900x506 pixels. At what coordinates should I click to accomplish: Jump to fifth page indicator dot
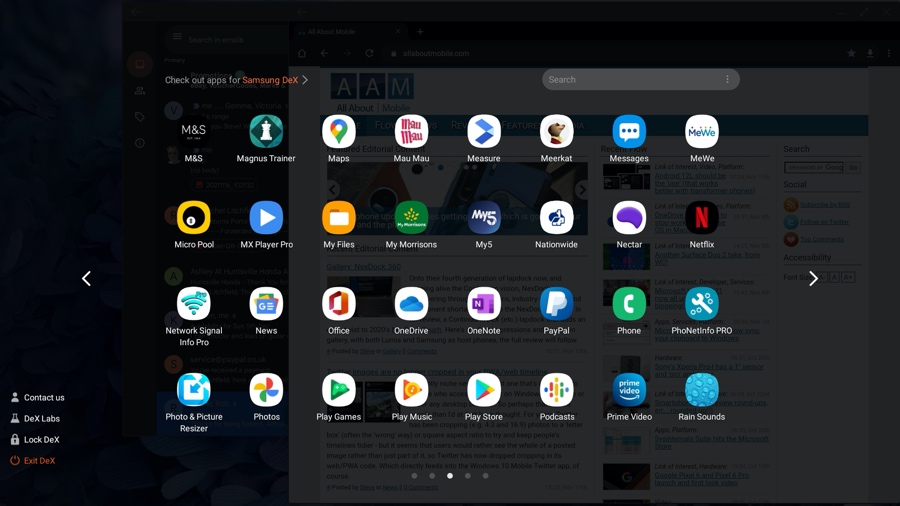point(486,476)
